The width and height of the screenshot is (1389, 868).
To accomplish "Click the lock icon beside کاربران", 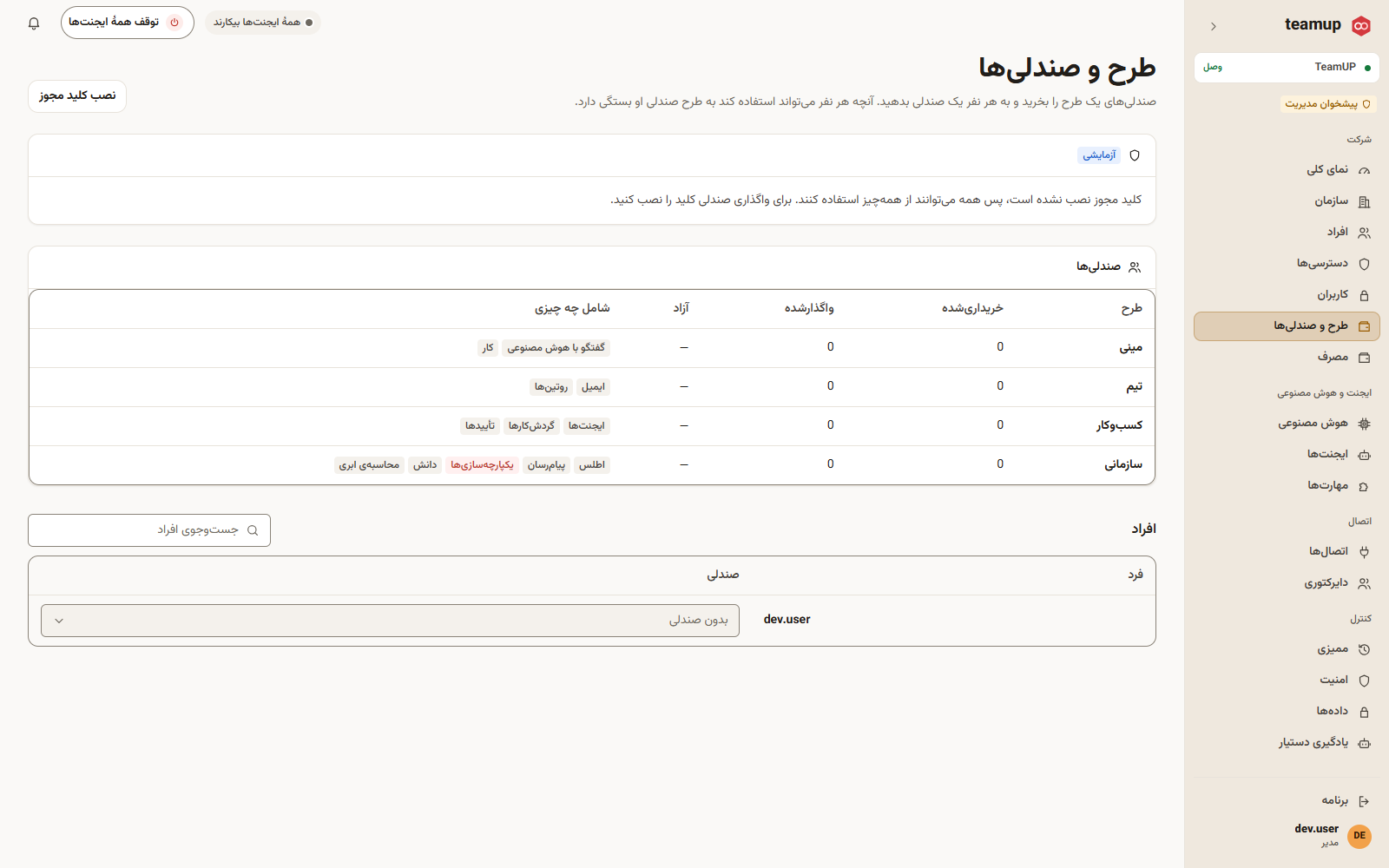I will pyautogui.click(x=1364, y=295).
